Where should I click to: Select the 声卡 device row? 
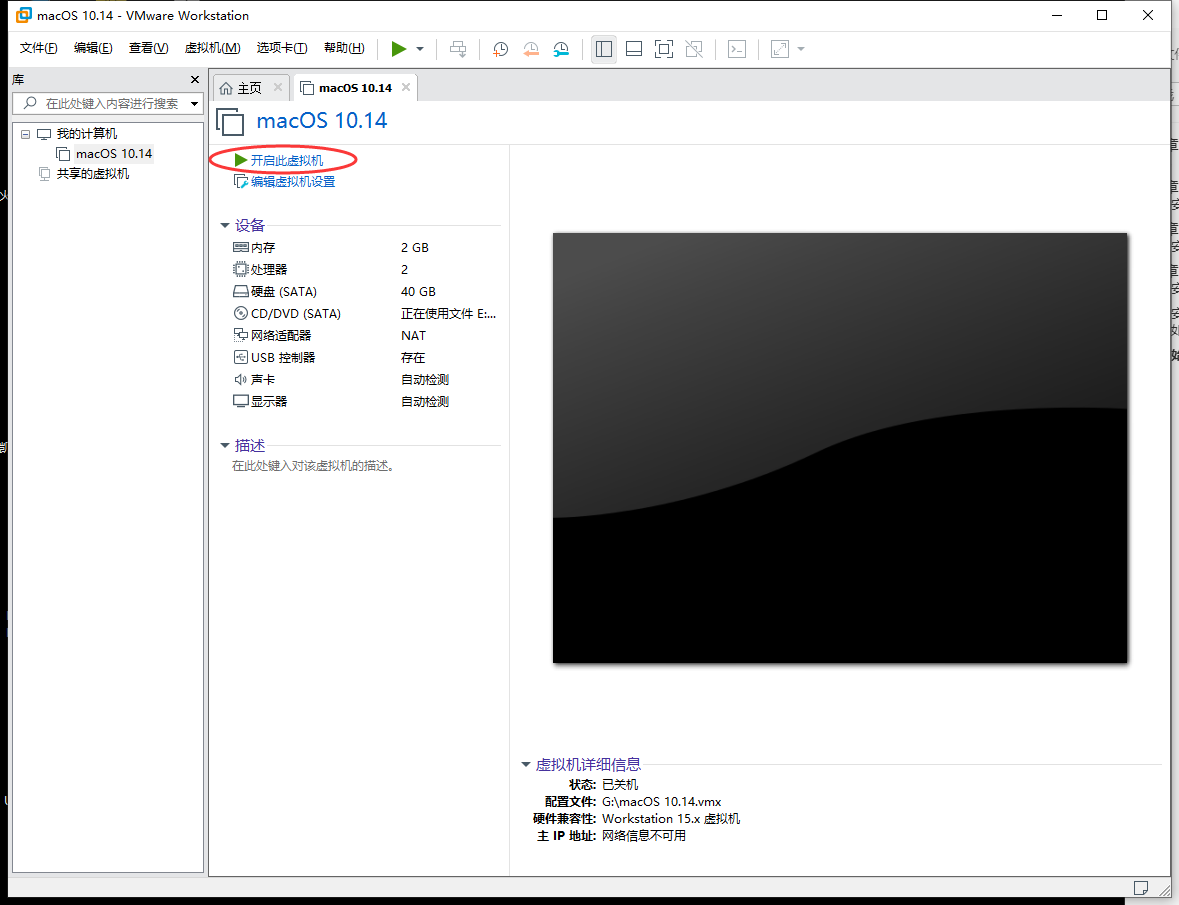[x=365, y=380]
